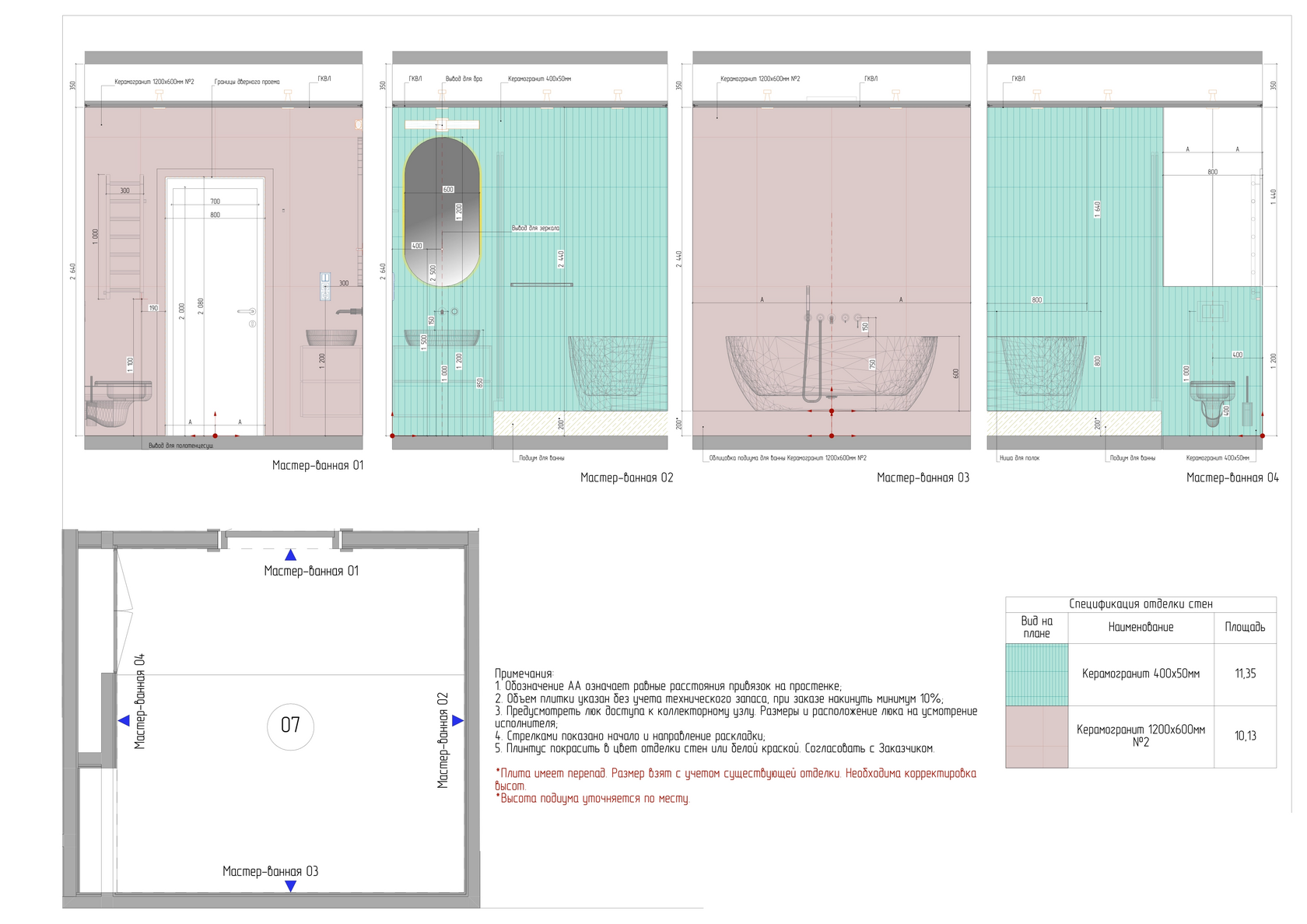This screenshot has height=924, width=1307.
Task: Click the Мастер-ванная 04 title under its elevation
Action: pyautogui.click(x=1232, y=478)
